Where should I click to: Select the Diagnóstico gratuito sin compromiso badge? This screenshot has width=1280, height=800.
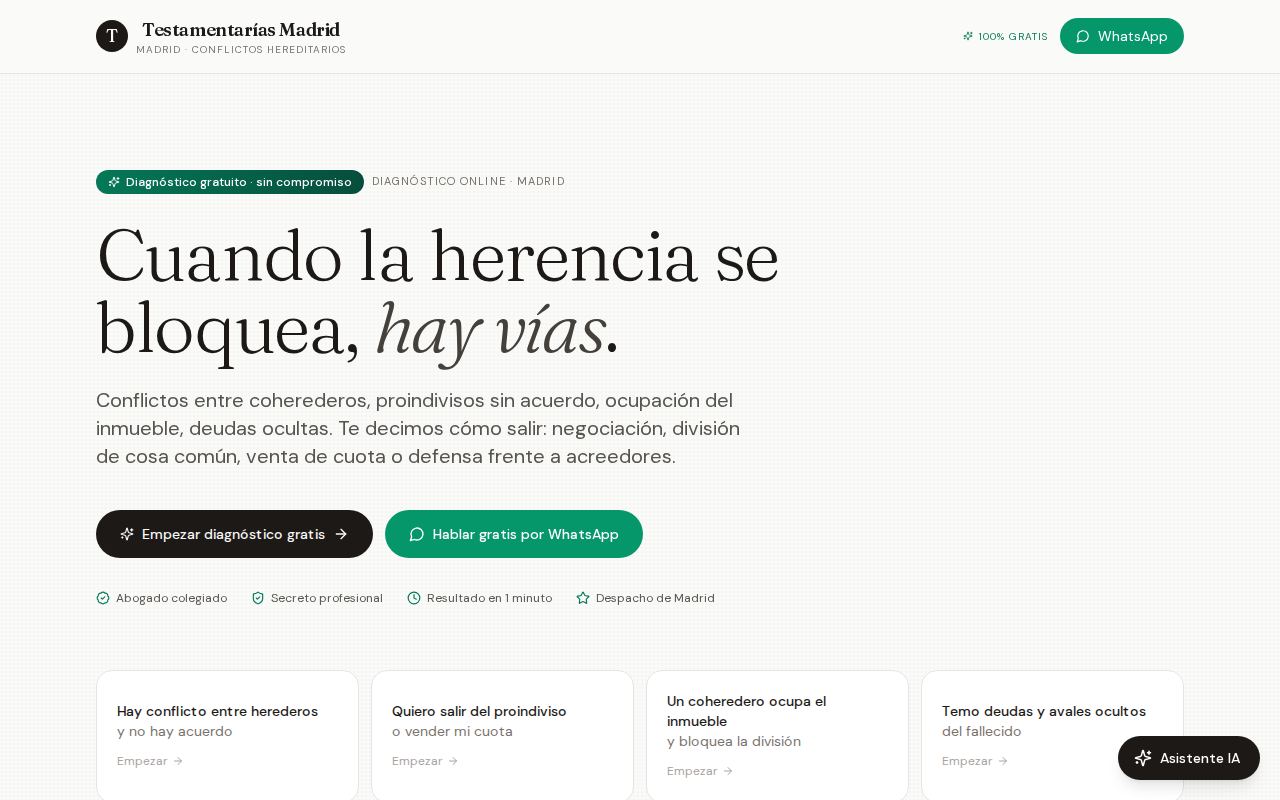pos(230,182)
